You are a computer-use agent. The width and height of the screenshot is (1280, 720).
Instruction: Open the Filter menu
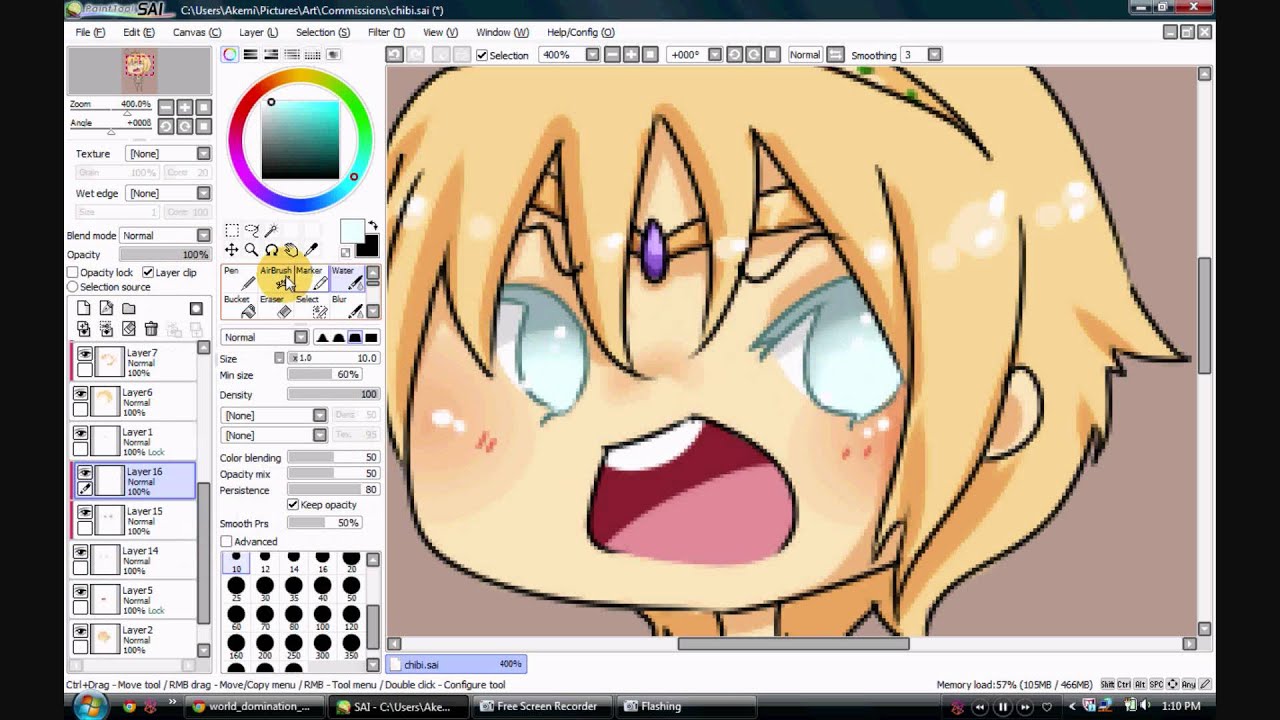pos(386,32)
